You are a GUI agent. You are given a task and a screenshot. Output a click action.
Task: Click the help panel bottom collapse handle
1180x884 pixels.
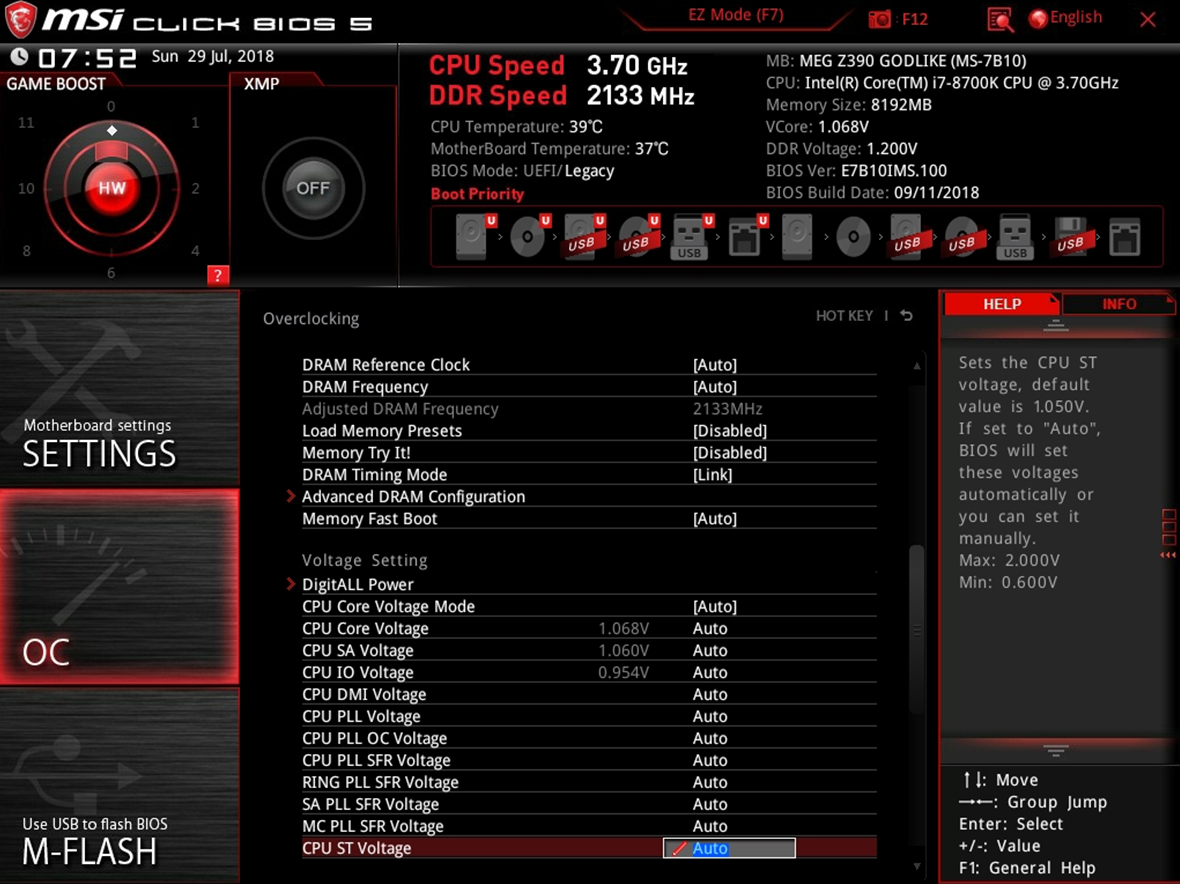coord(1055,751)
